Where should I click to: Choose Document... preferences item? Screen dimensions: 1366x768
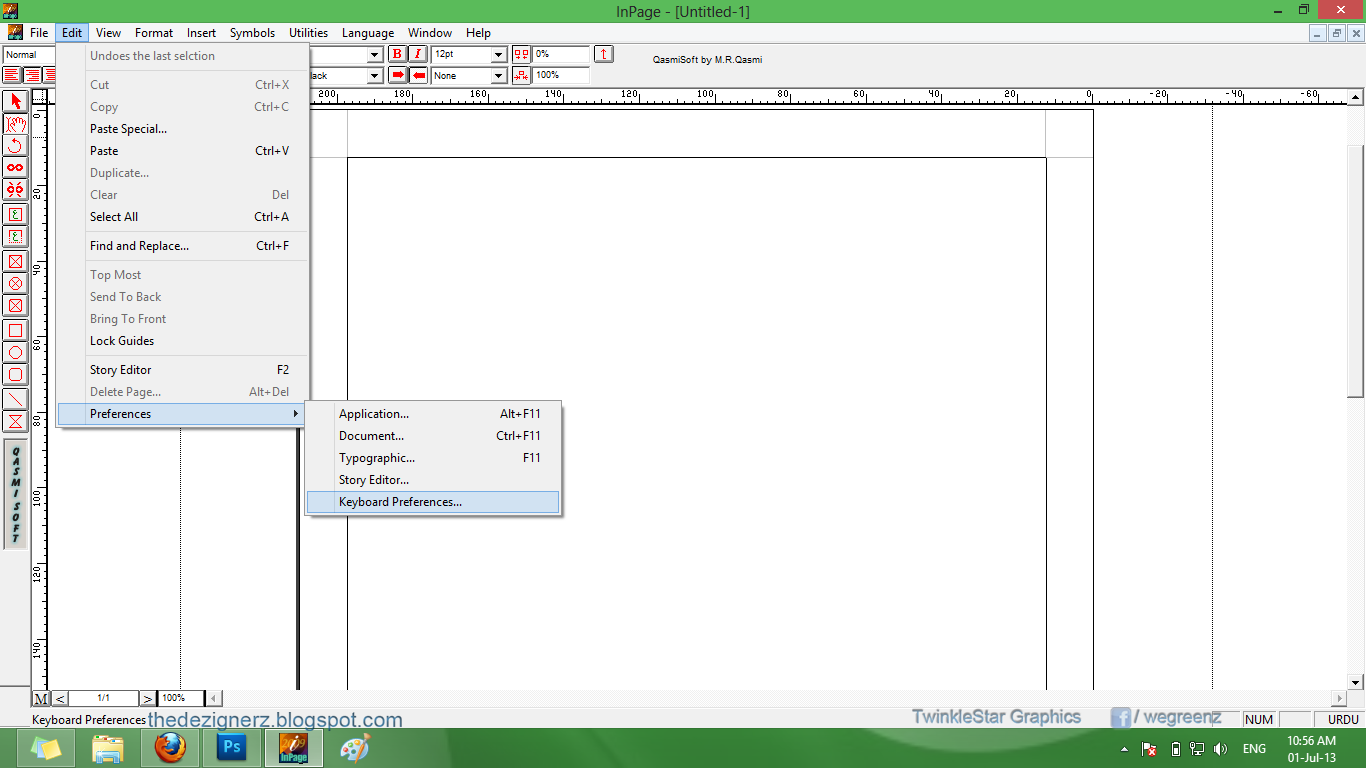tap(433, 436)
